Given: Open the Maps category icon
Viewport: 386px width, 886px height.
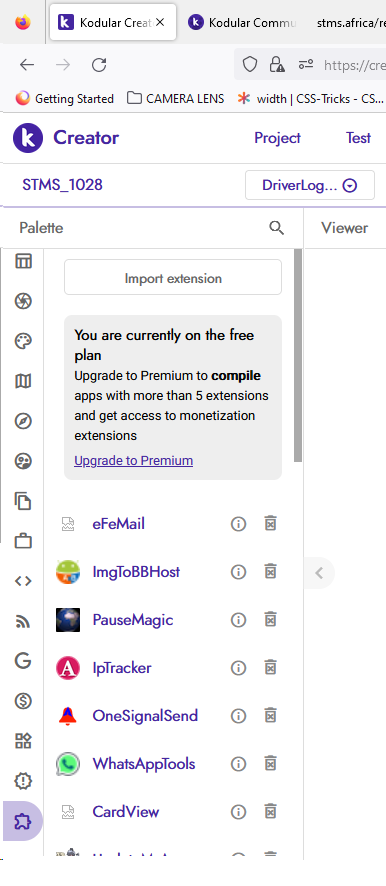Looking at the screenshot, I should (23, 381).
